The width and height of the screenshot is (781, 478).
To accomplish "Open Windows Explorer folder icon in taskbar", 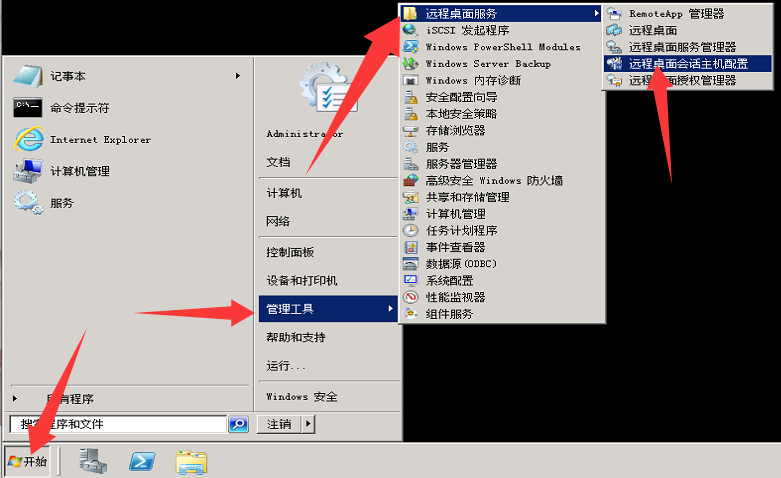I will click(192, 462).
